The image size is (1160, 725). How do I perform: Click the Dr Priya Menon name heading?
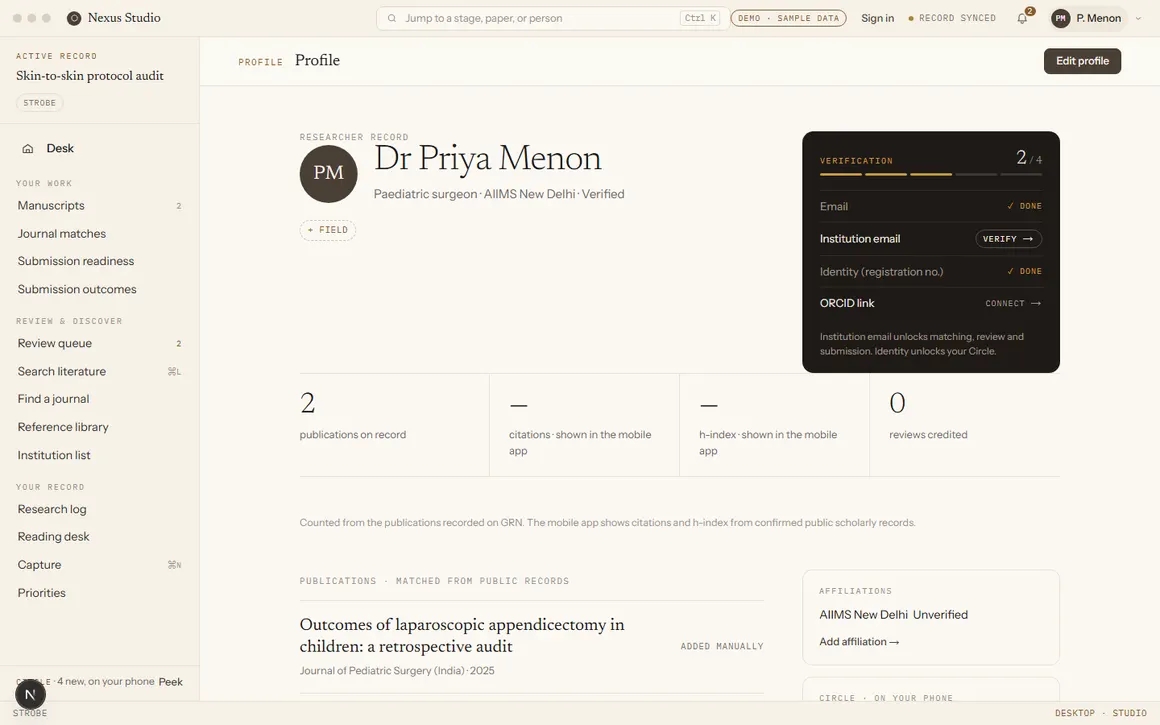[488, 158]
